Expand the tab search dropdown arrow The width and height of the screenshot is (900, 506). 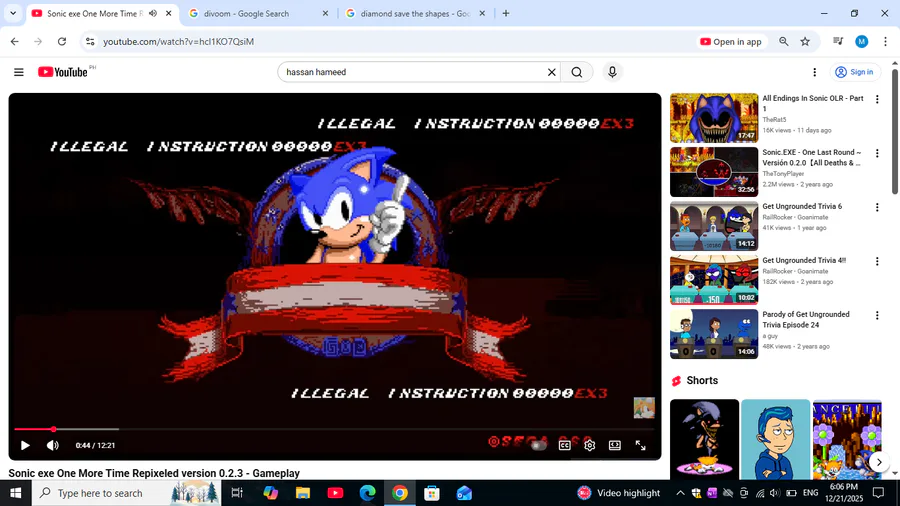13,13
